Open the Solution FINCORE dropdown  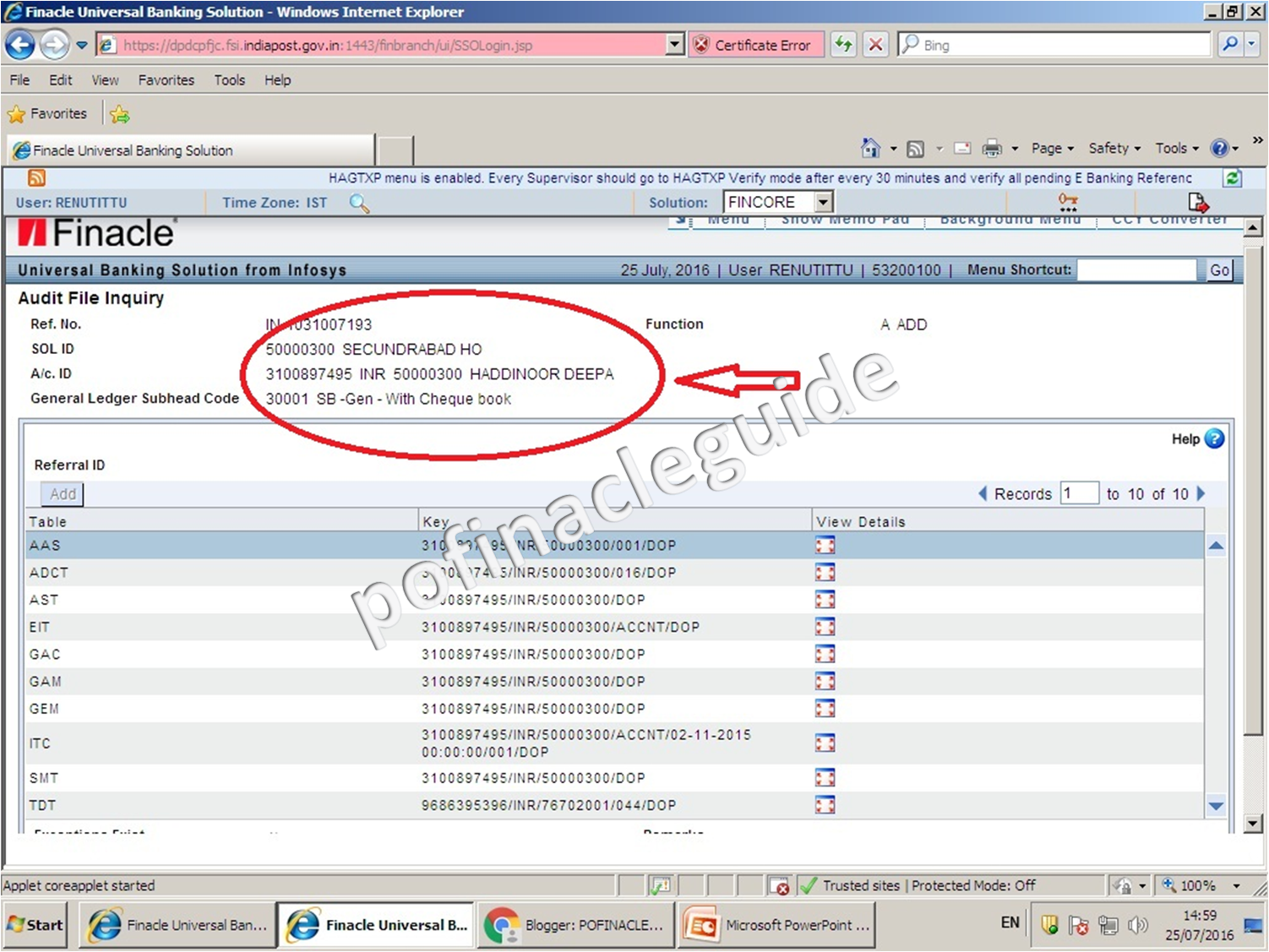point(822,201)
